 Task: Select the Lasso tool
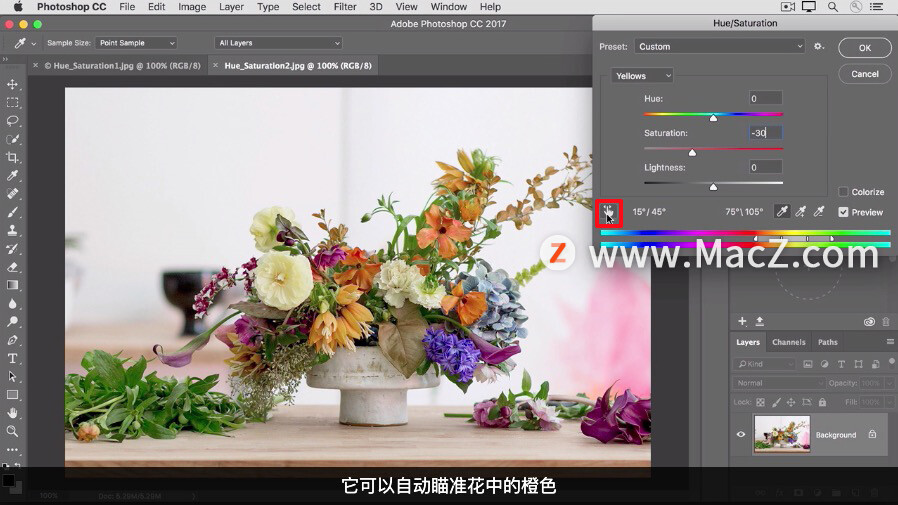pos(12,121)
